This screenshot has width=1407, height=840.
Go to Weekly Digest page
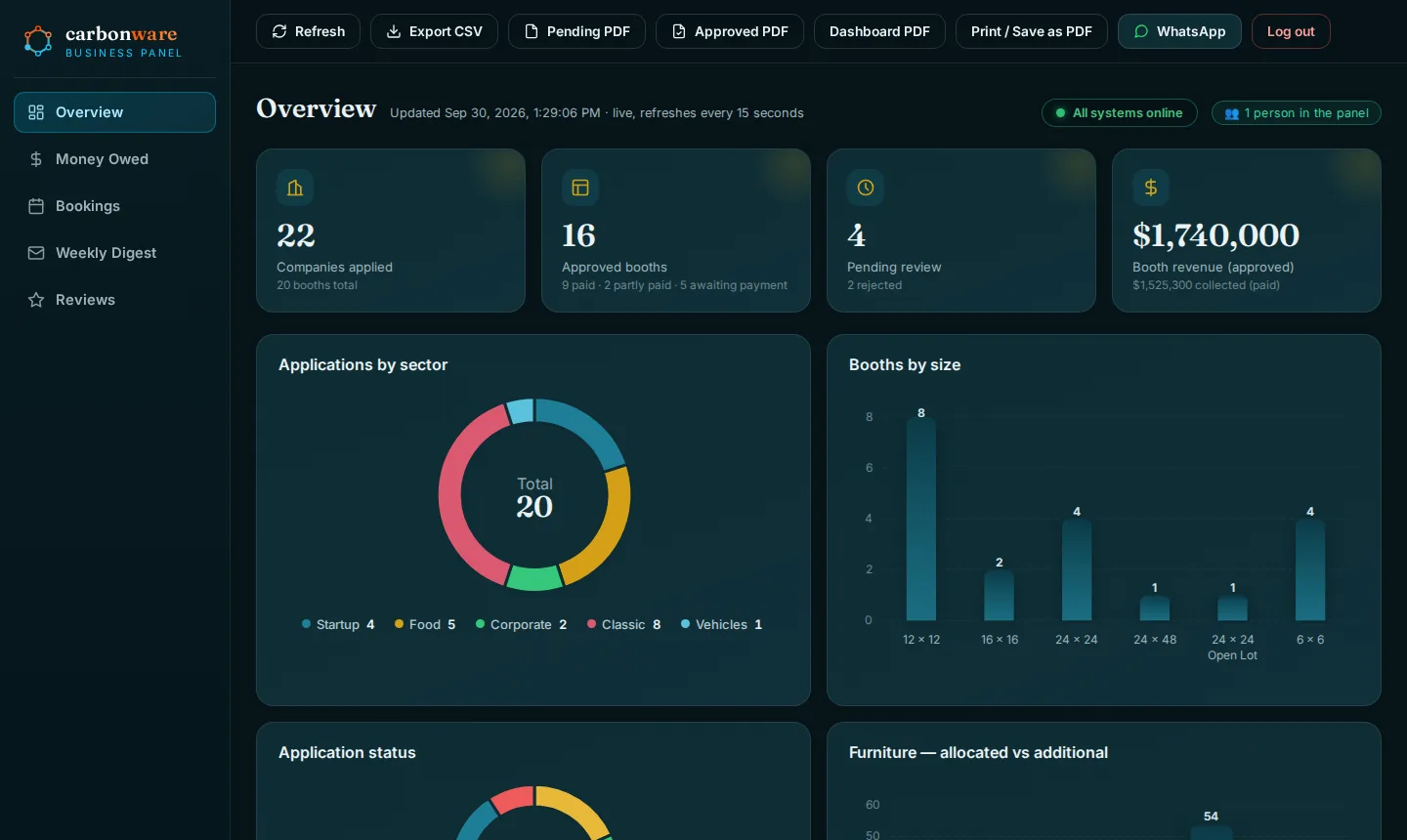click(114, 253)
